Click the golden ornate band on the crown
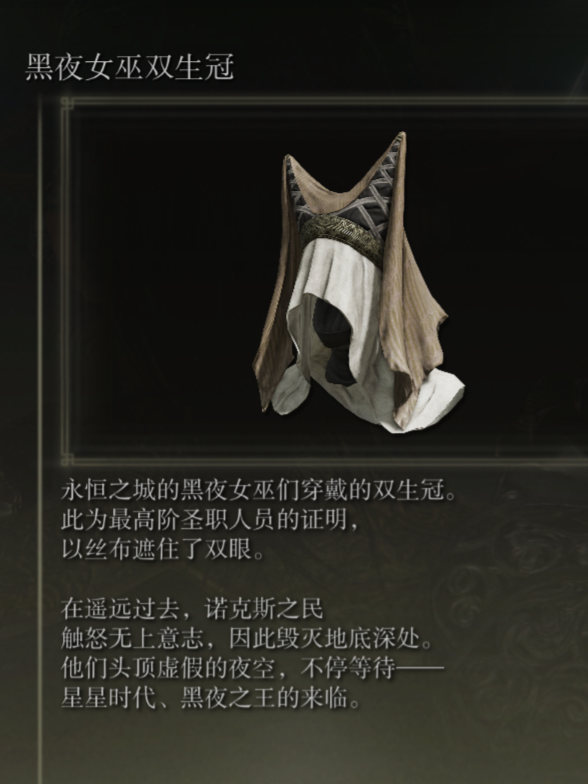Screen dimensions: 588x784 click(x=342, y=236)
